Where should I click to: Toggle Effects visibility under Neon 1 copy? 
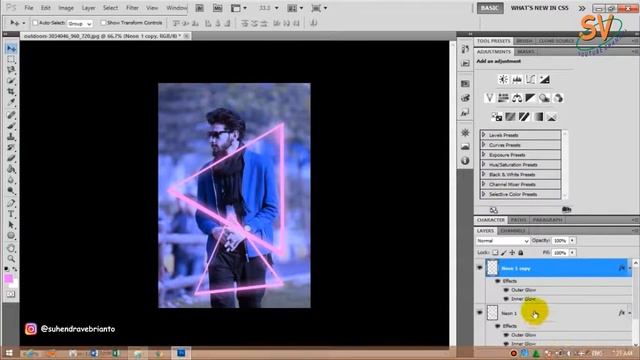coord(498,281)
